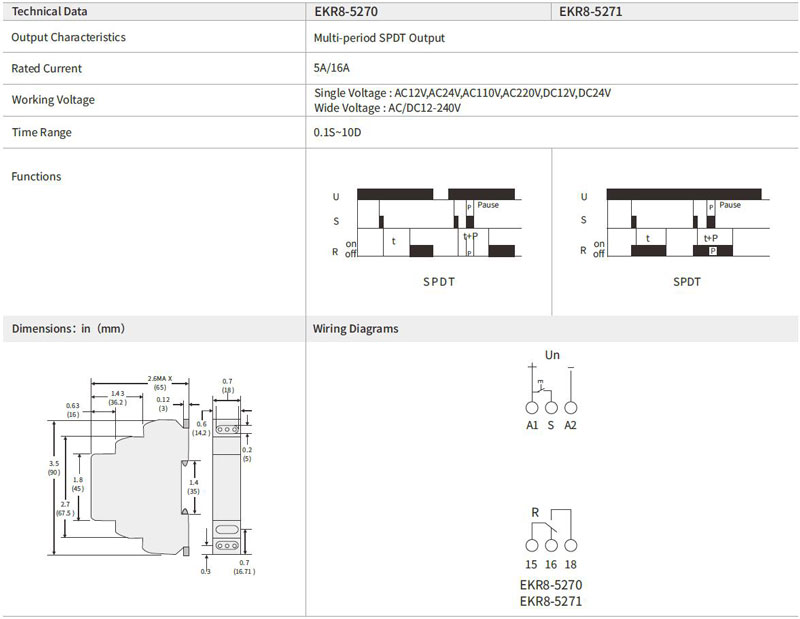The image size is (800, 619).
Task: Select relay terminal 16 circle
Action: (x=551, y=546)
